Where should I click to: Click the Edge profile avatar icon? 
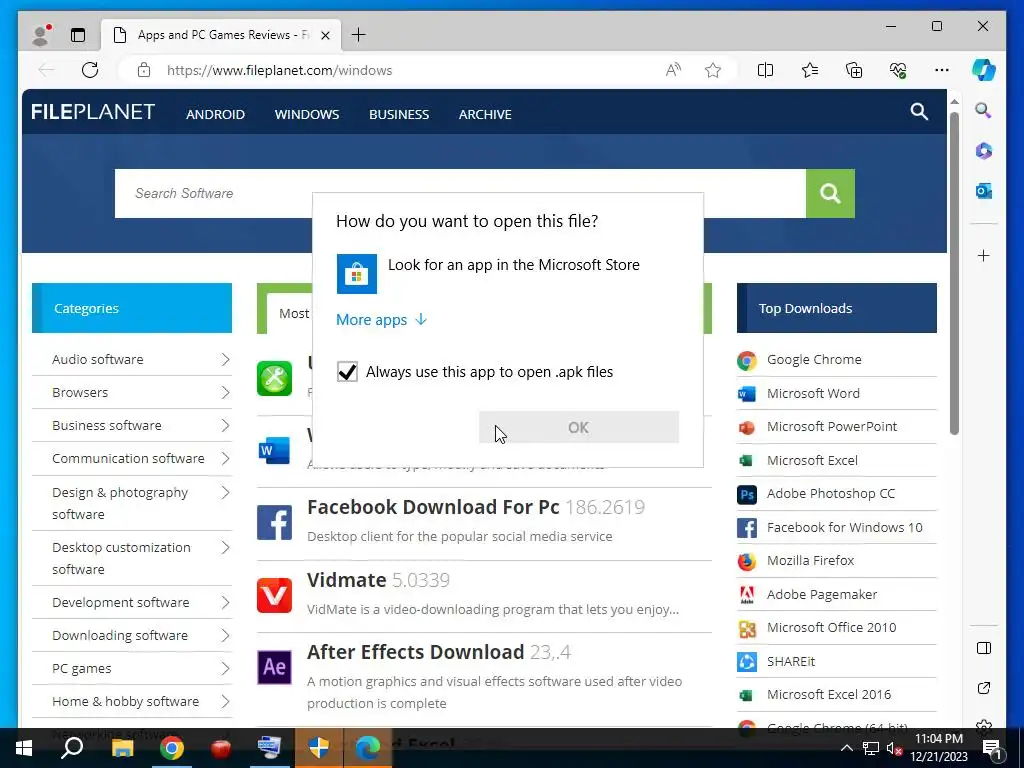(x=41, y=35)
